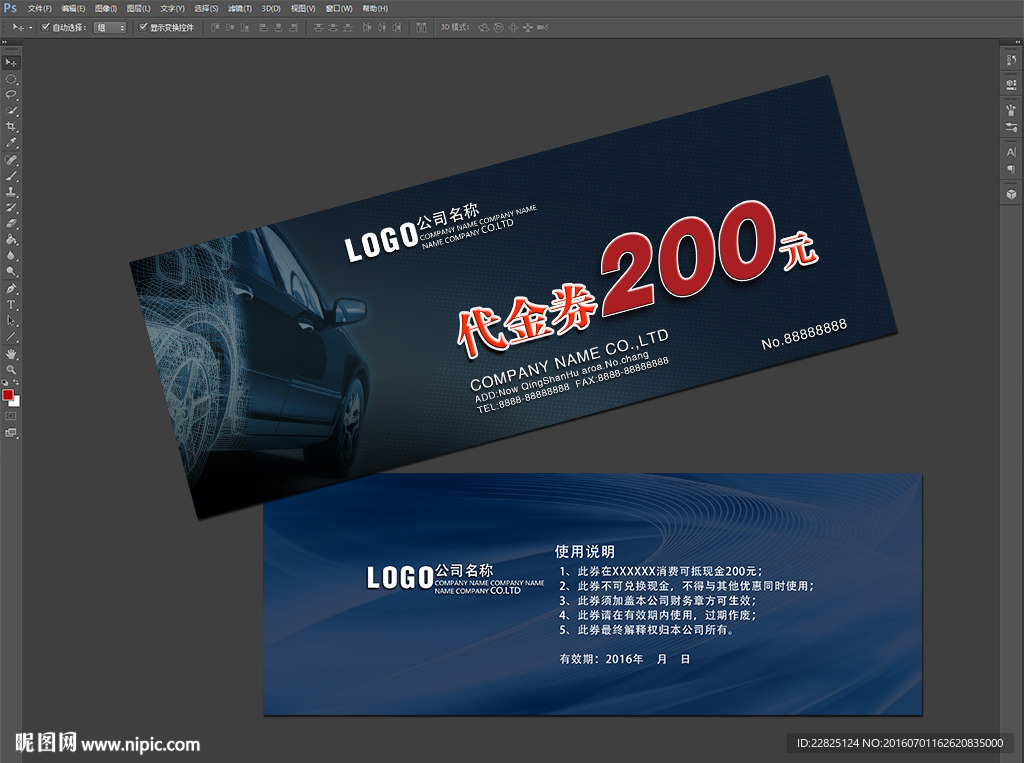Select the Crop tool
Viewport: 1024px width, 763px height.
[11, 127]
